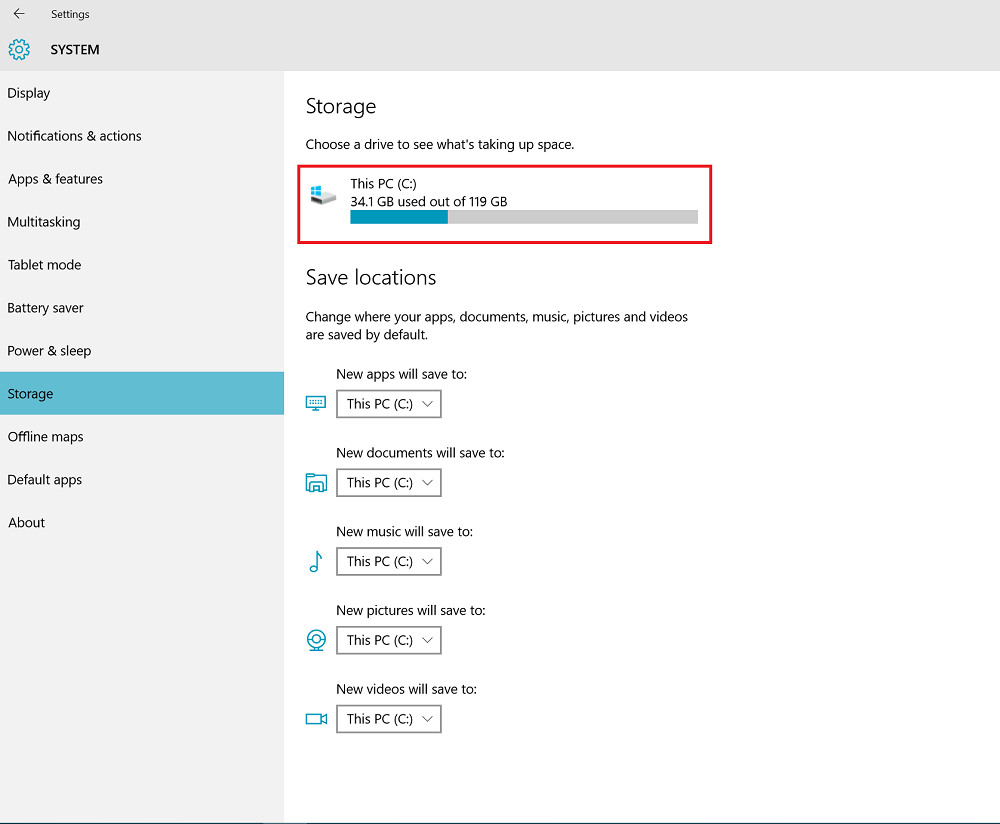Open Multitasking settings
Image resolution: width=1000 pixels, height=824 pixels.
(142, 222)
